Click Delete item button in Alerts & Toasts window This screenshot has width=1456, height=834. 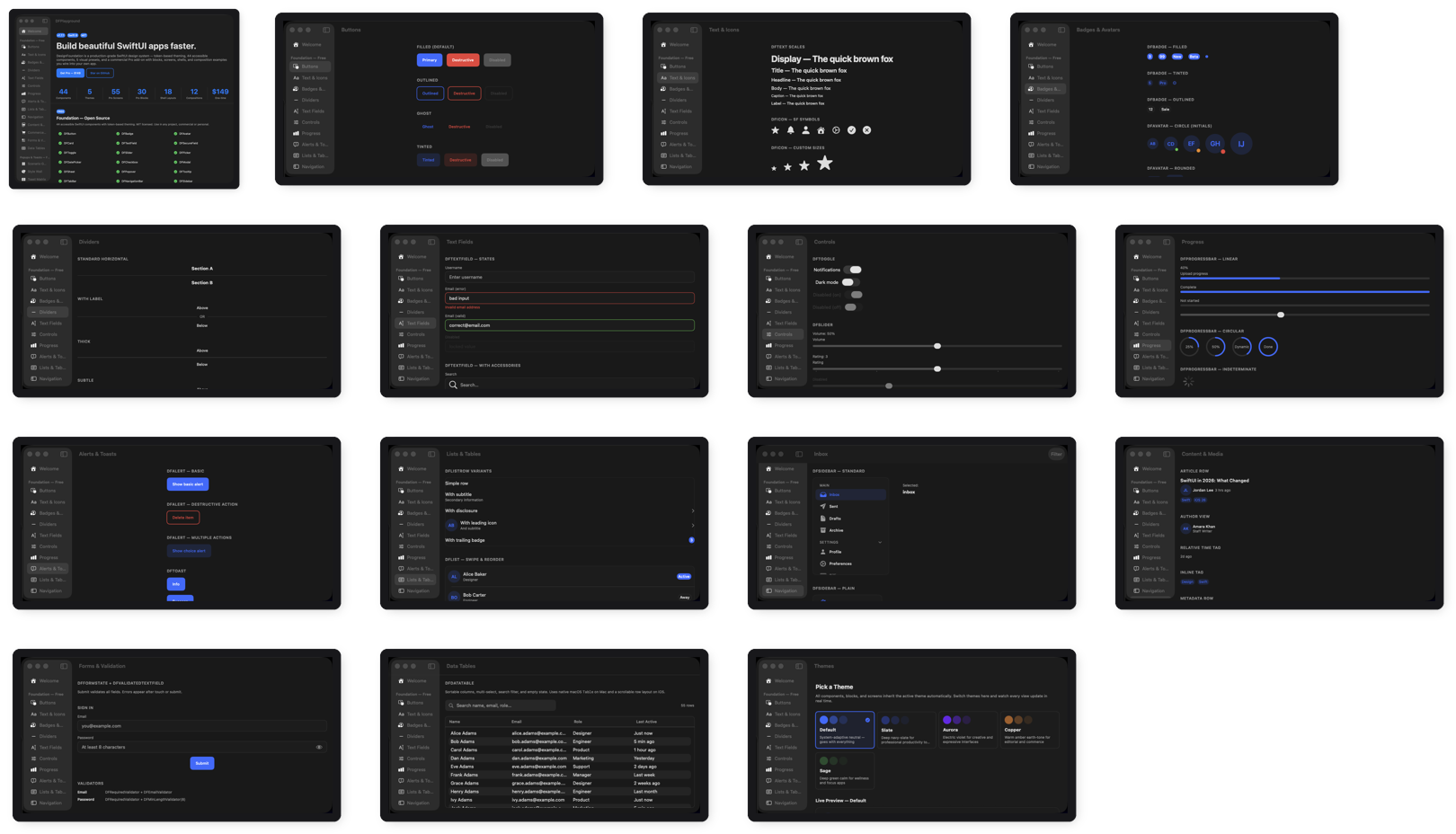183,518
